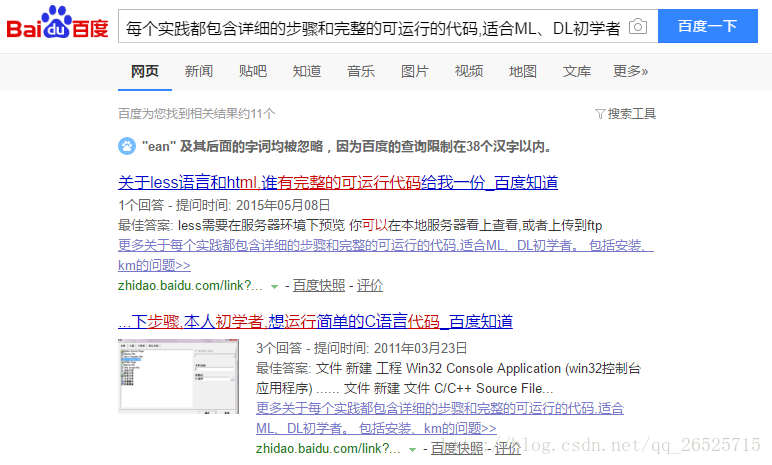Click the 百度一下 search button
Viewport: 772px width, 465px height.
coord(708,26)
